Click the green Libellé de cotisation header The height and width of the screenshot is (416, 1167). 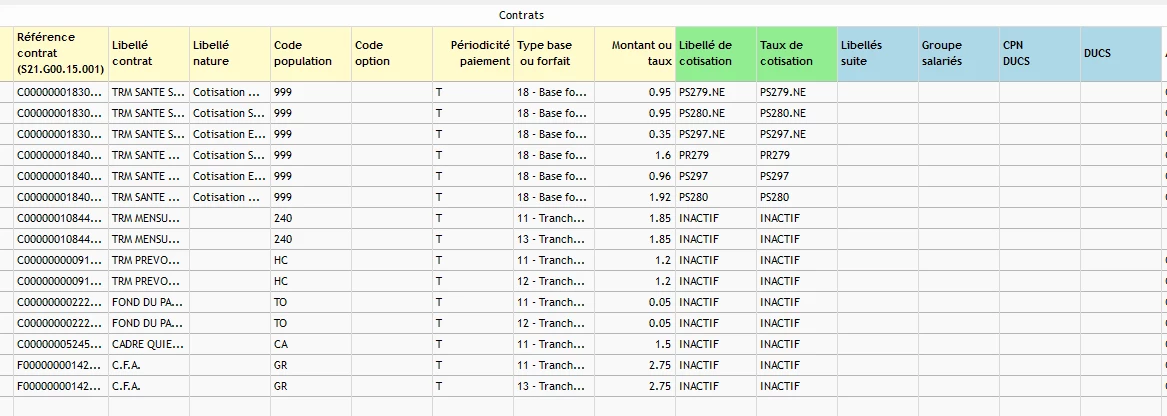(x=716, y=53)
